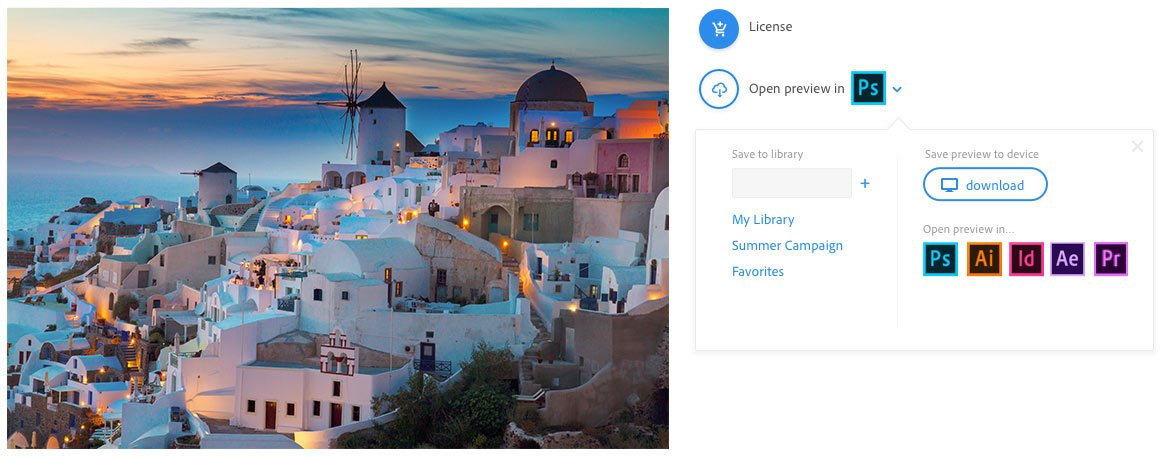Expand the chevron next to the Photoshop icon
The image size is (1168, 458).
pyautogui.click(x=897, y=89)
